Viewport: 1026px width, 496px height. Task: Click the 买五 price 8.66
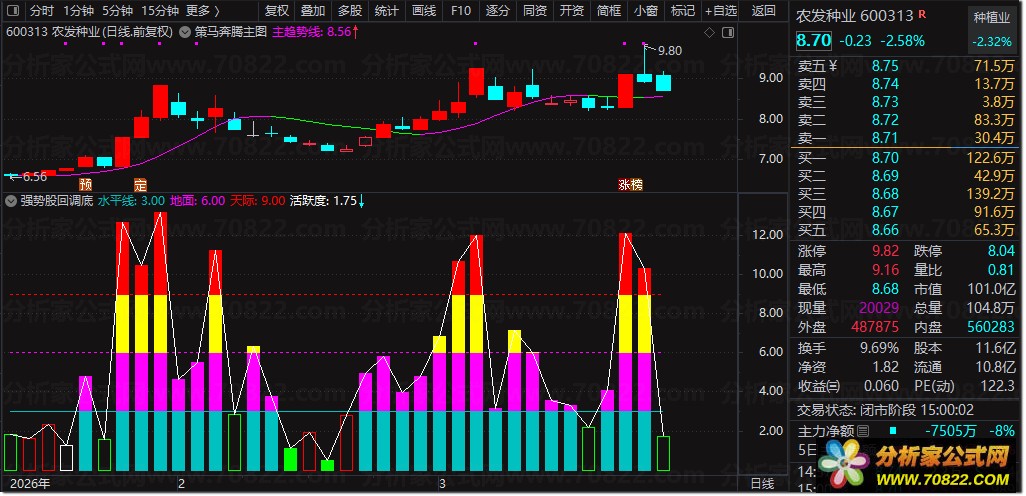coord(885,230)
